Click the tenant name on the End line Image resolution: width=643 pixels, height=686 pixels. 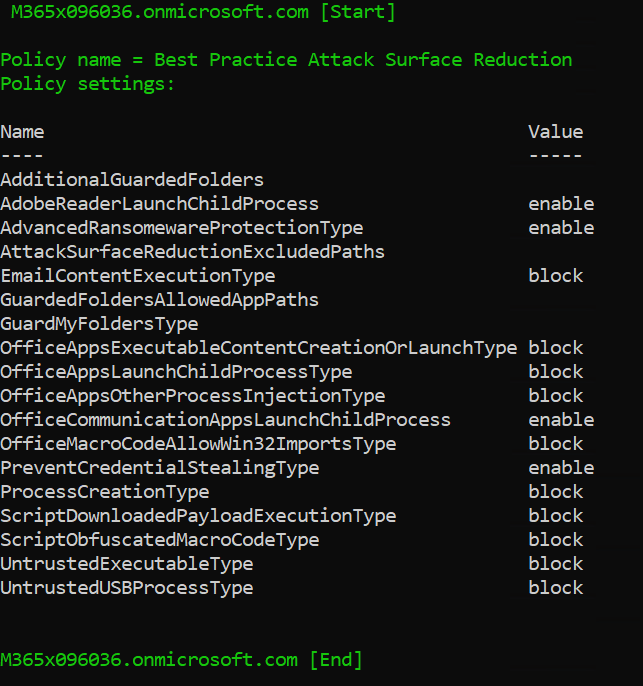[148, 660]
